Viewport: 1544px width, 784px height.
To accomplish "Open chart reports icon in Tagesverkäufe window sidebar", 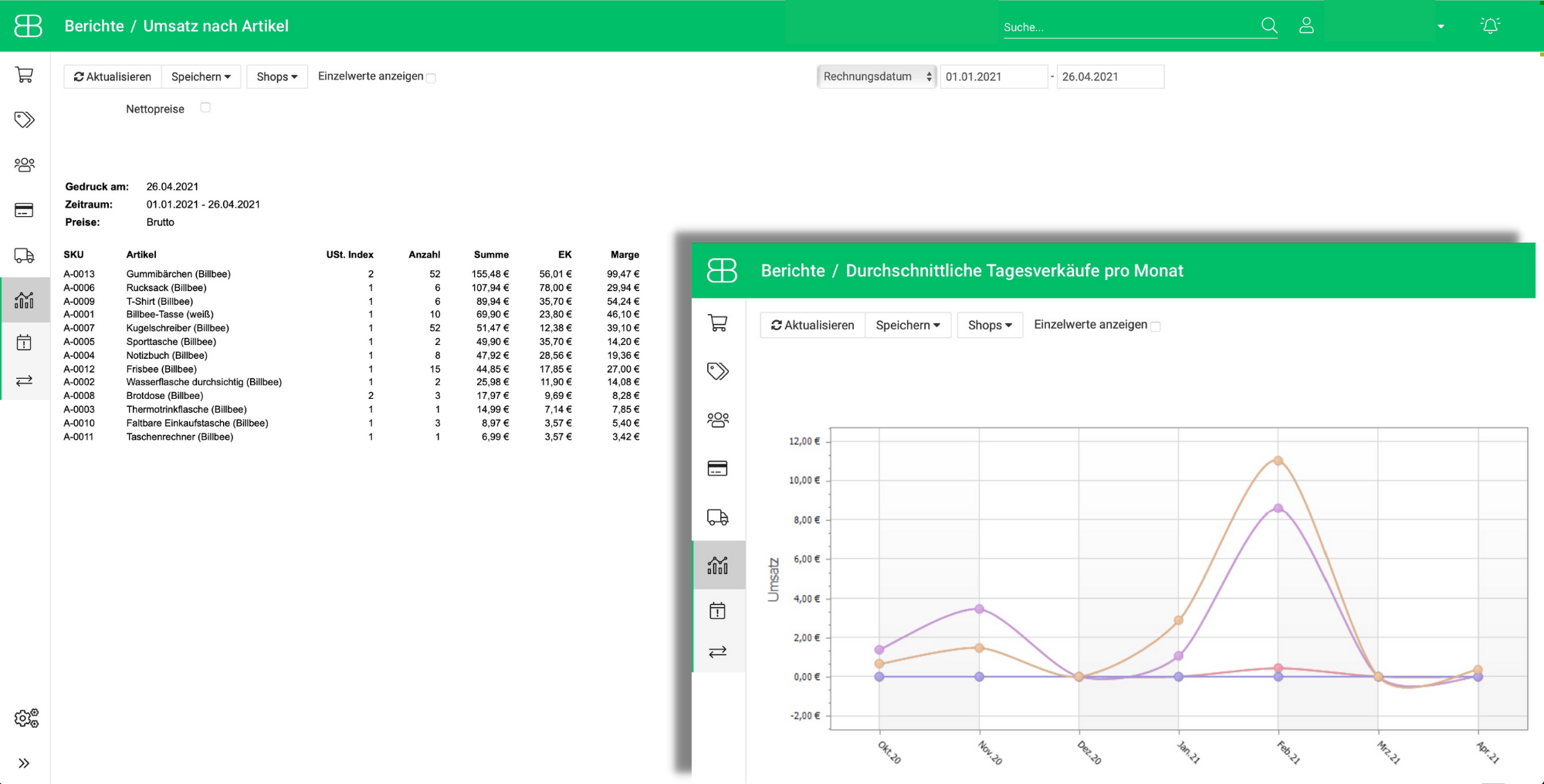I will coord(718,566).
